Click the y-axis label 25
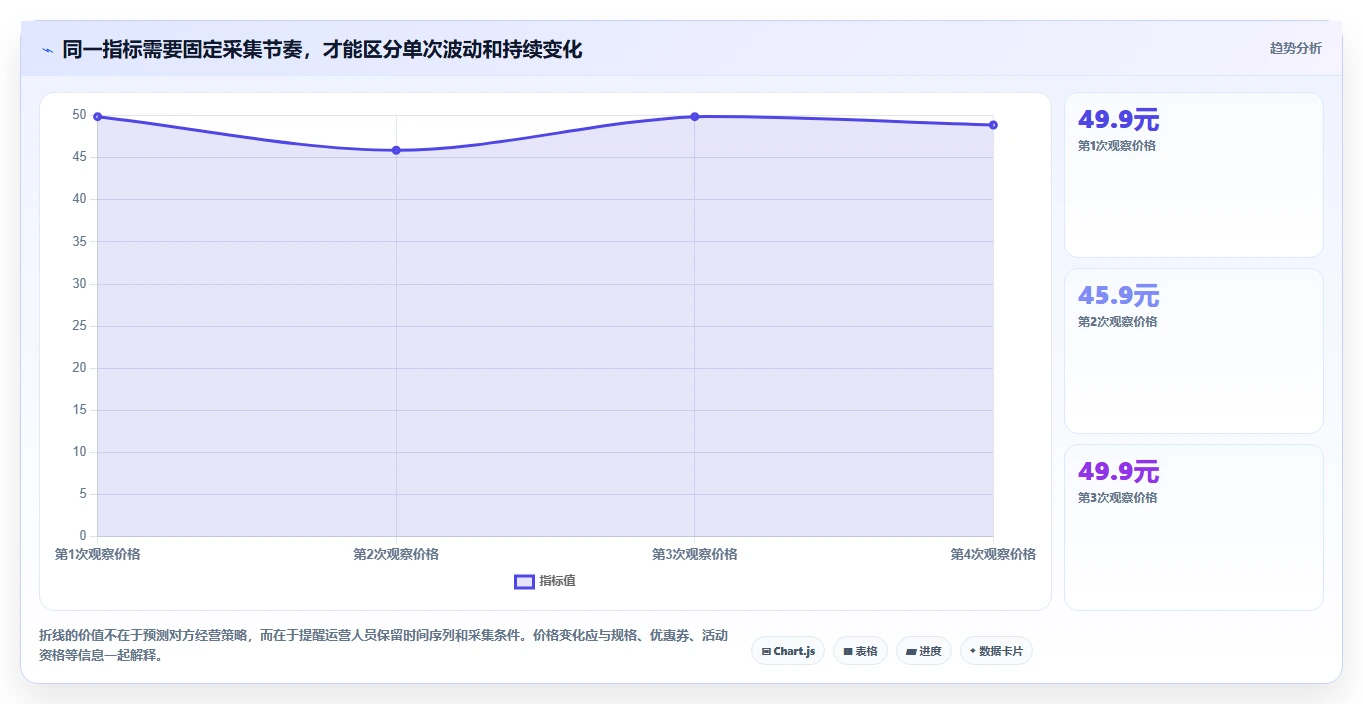Image resolution: width=1363 pixels, height=704 pixels. (80, 326)
